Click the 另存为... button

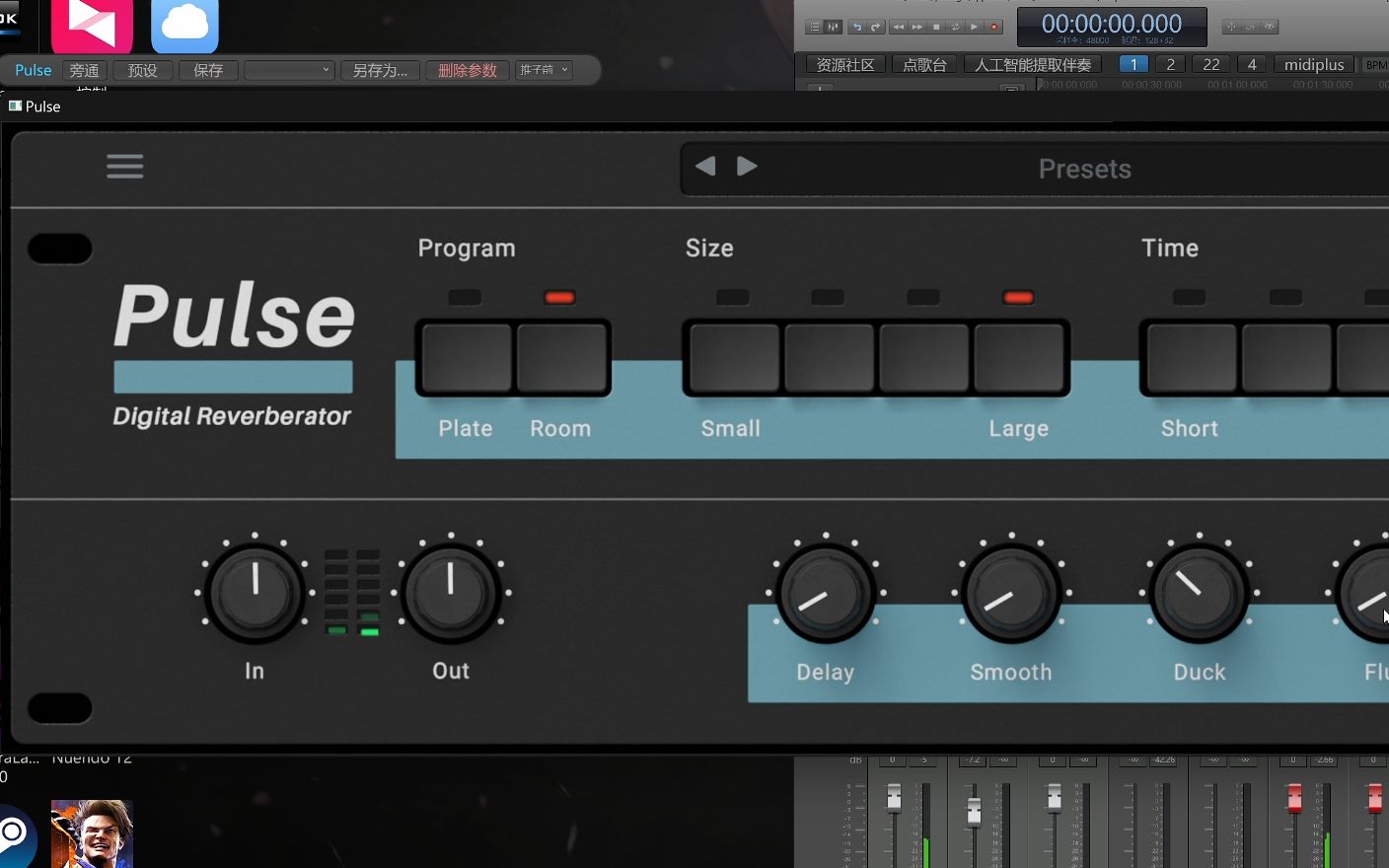(380, 70)
